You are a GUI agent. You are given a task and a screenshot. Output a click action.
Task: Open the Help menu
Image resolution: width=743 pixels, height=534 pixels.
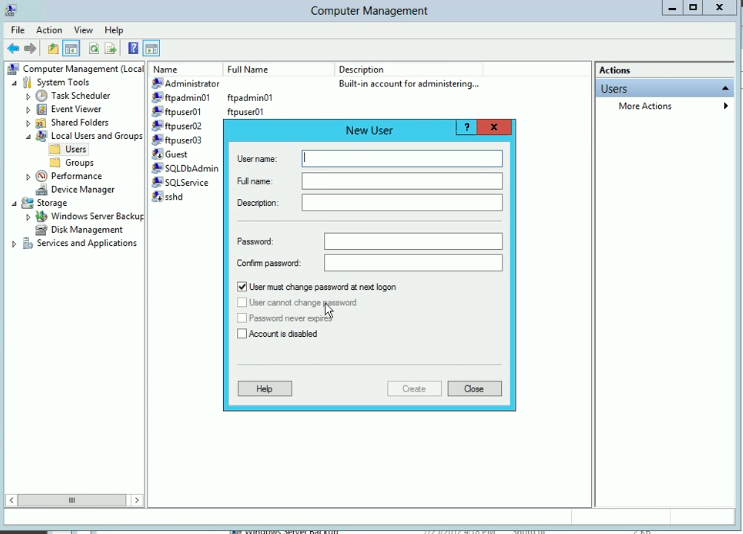[x=114, y=30]
